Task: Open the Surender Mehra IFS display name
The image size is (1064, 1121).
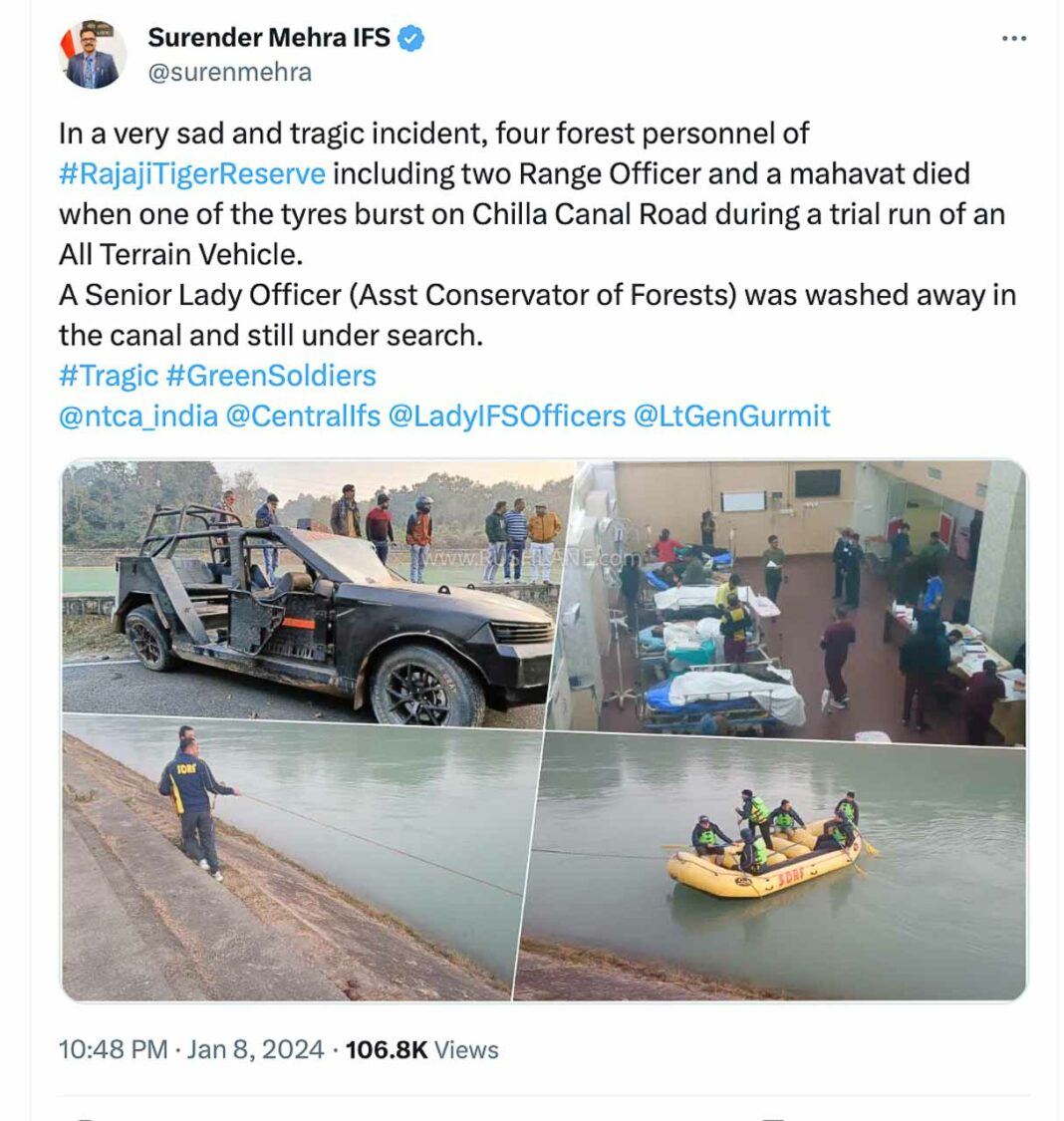Action: coord(269,37)
